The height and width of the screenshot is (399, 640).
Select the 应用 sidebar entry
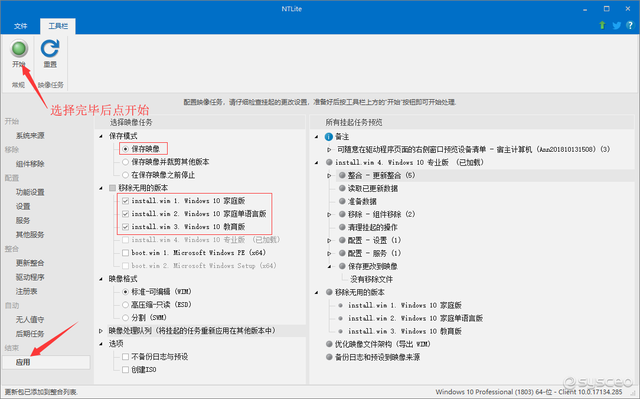46,362
